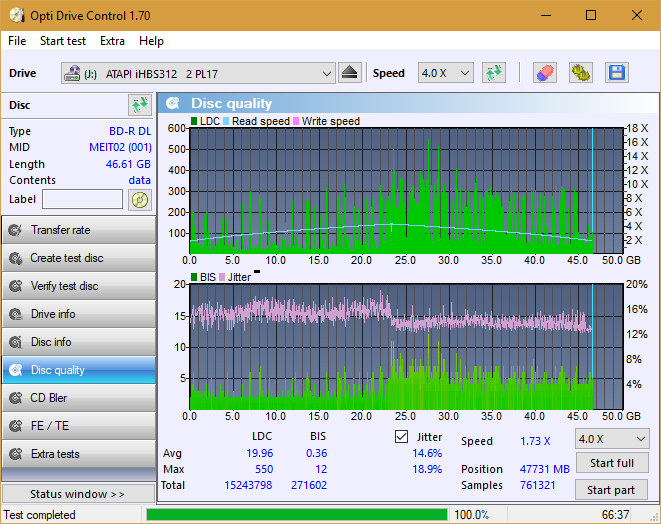Click the MID value MEIT02 (001)
Image resolution: width=661 pixels, height=524 pixels.
[121, 148]
